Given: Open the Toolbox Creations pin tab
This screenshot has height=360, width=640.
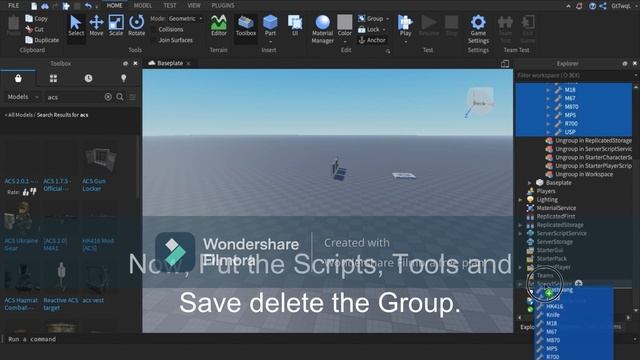Looking at the screenshot, I should (123, 78).
